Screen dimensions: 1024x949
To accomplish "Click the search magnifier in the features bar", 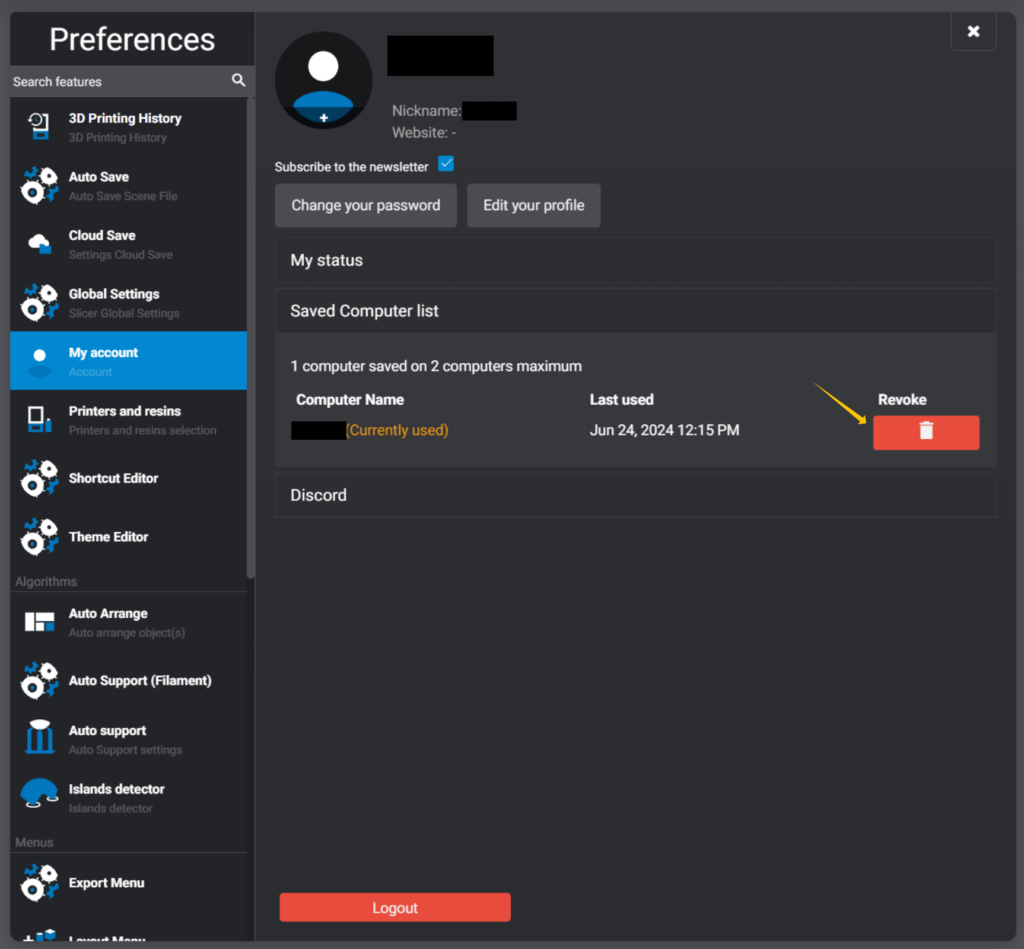I will point(238,80).
